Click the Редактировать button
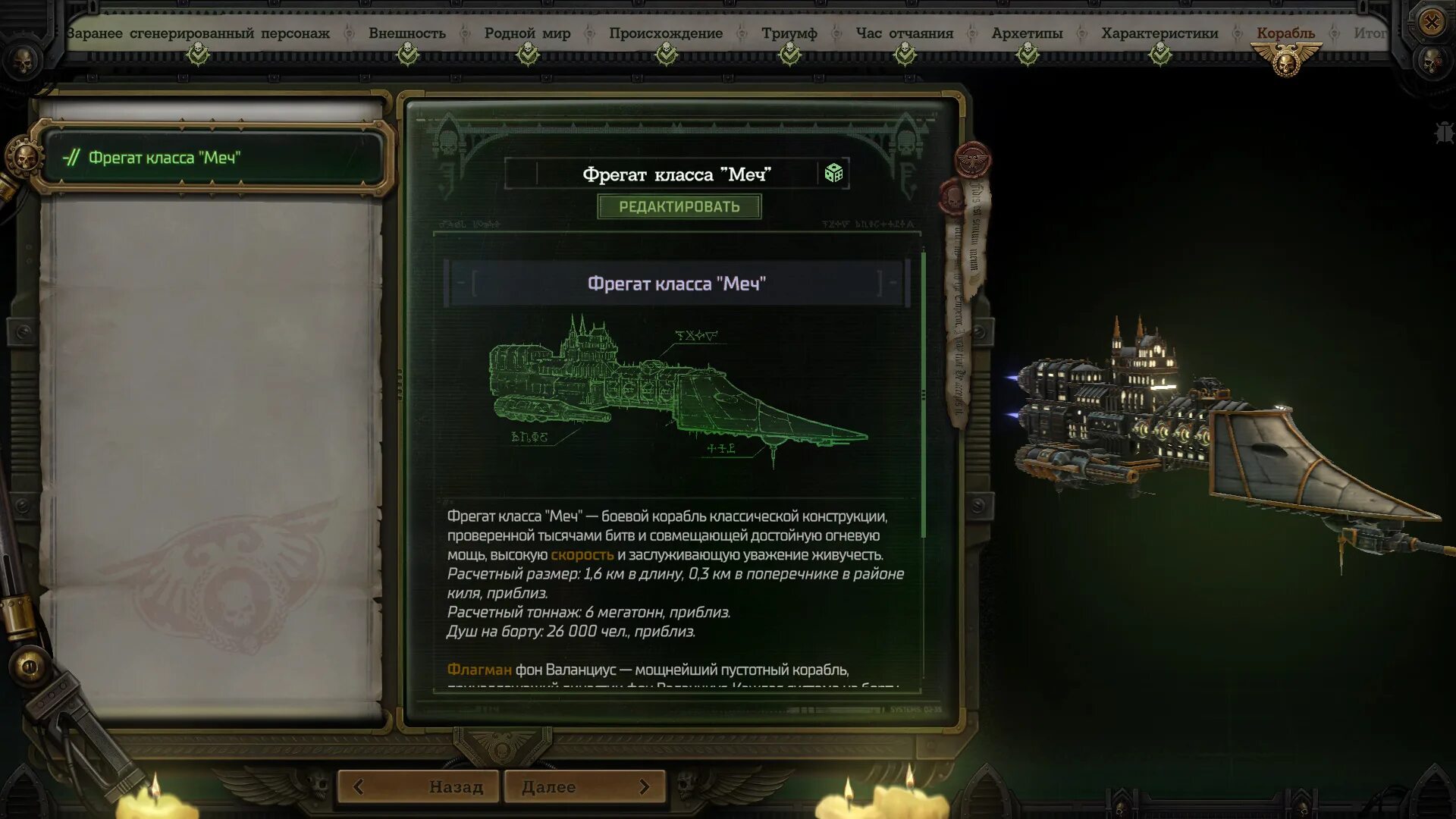 [x=679, y=206]
